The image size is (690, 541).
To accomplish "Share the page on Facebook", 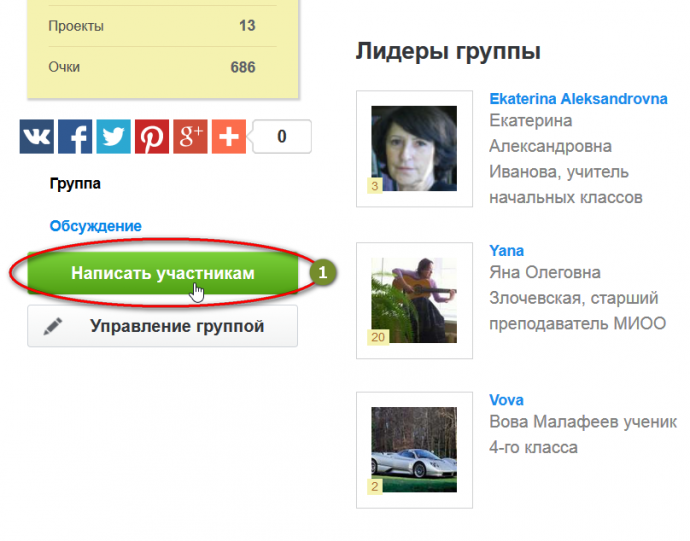I will click(75, 137).
